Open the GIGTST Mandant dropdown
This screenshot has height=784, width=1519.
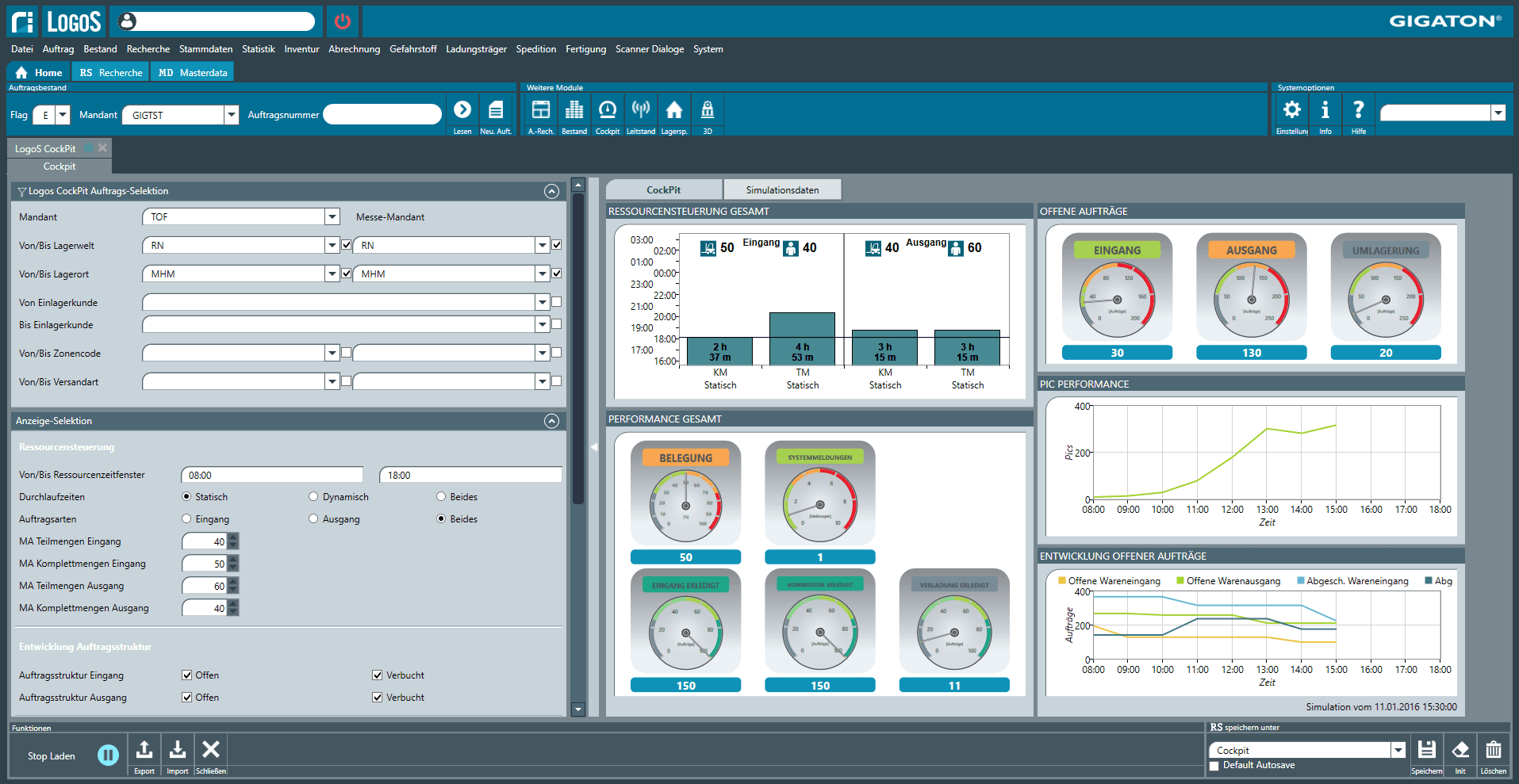point(231,116)
